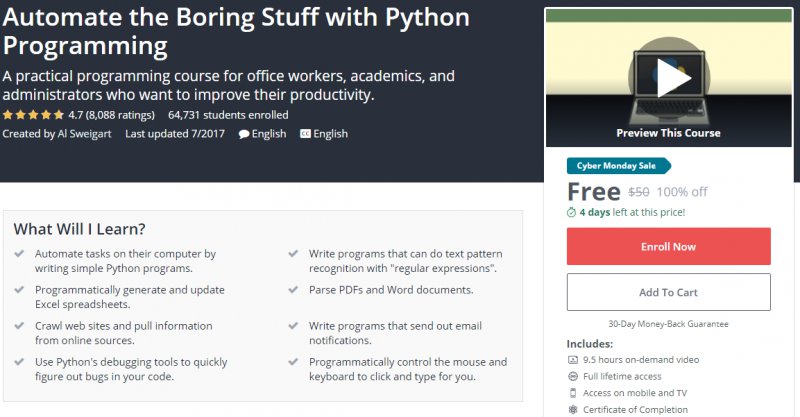
Task: Click the closed captions CC icon
Action: coord(305,134)
